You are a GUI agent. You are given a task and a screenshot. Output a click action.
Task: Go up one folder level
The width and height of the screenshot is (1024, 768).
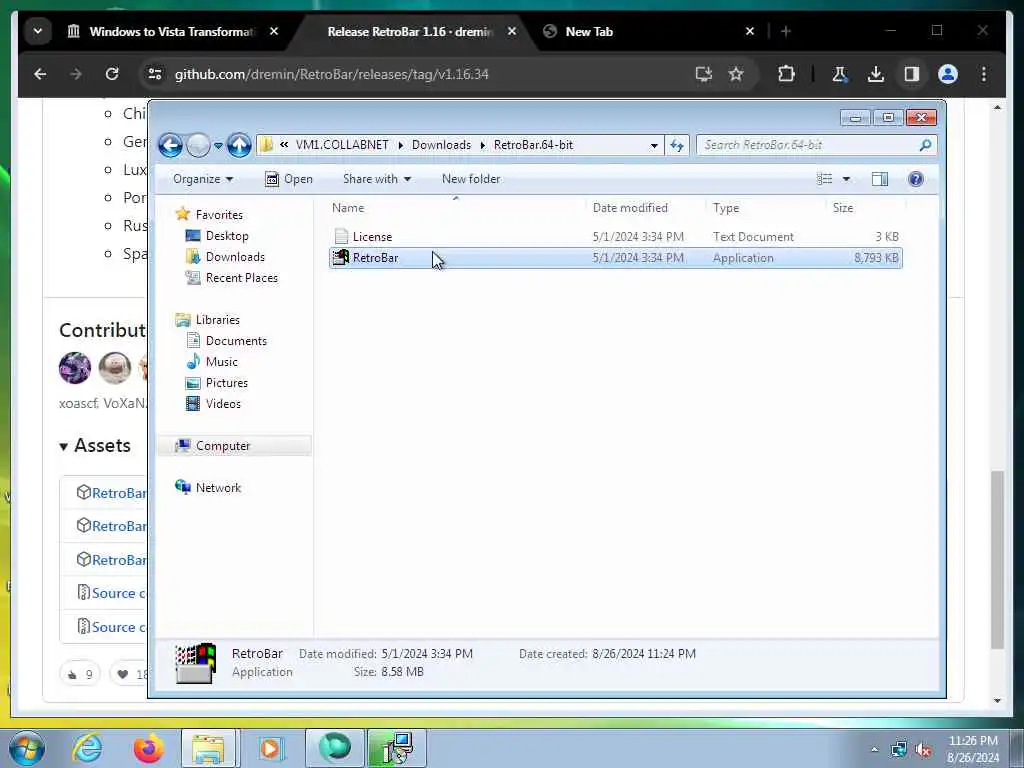click(x=239, y=145)
